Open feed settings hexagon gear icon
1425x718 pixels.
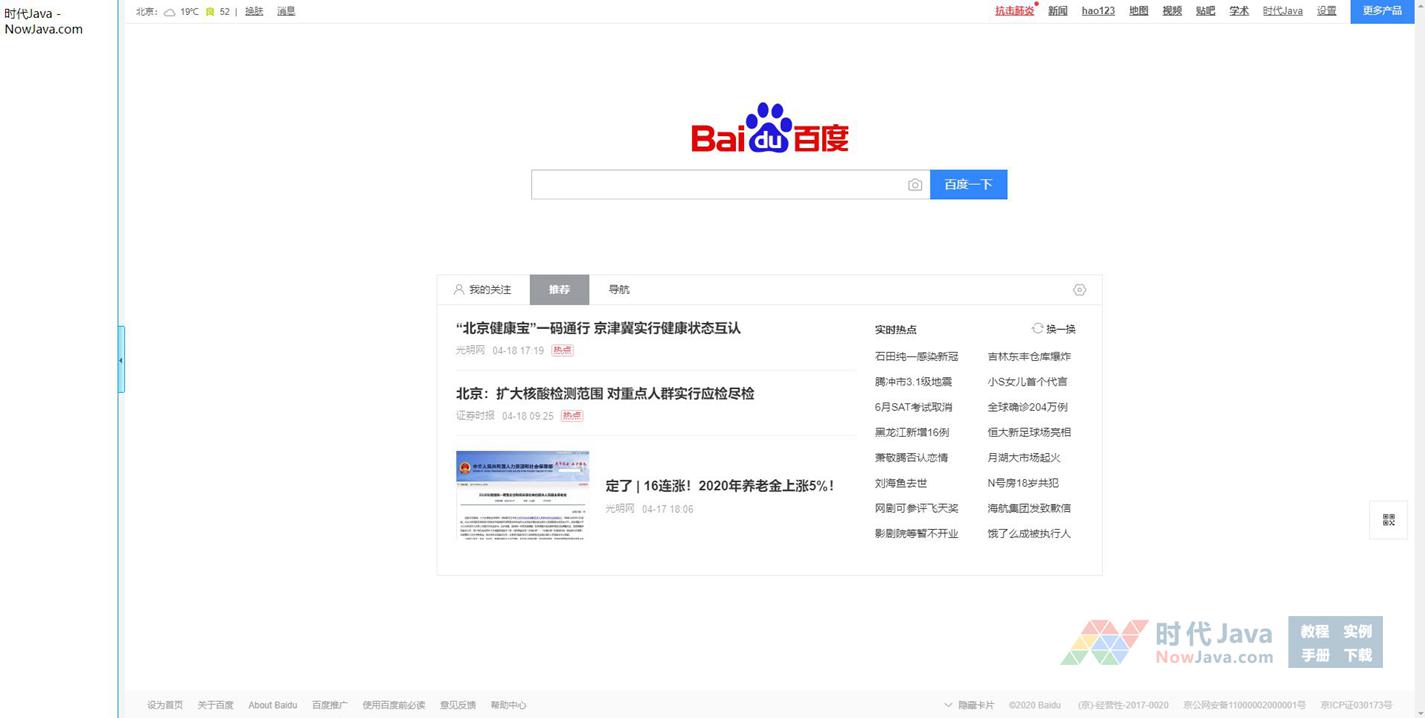[x=1079, y=290]
